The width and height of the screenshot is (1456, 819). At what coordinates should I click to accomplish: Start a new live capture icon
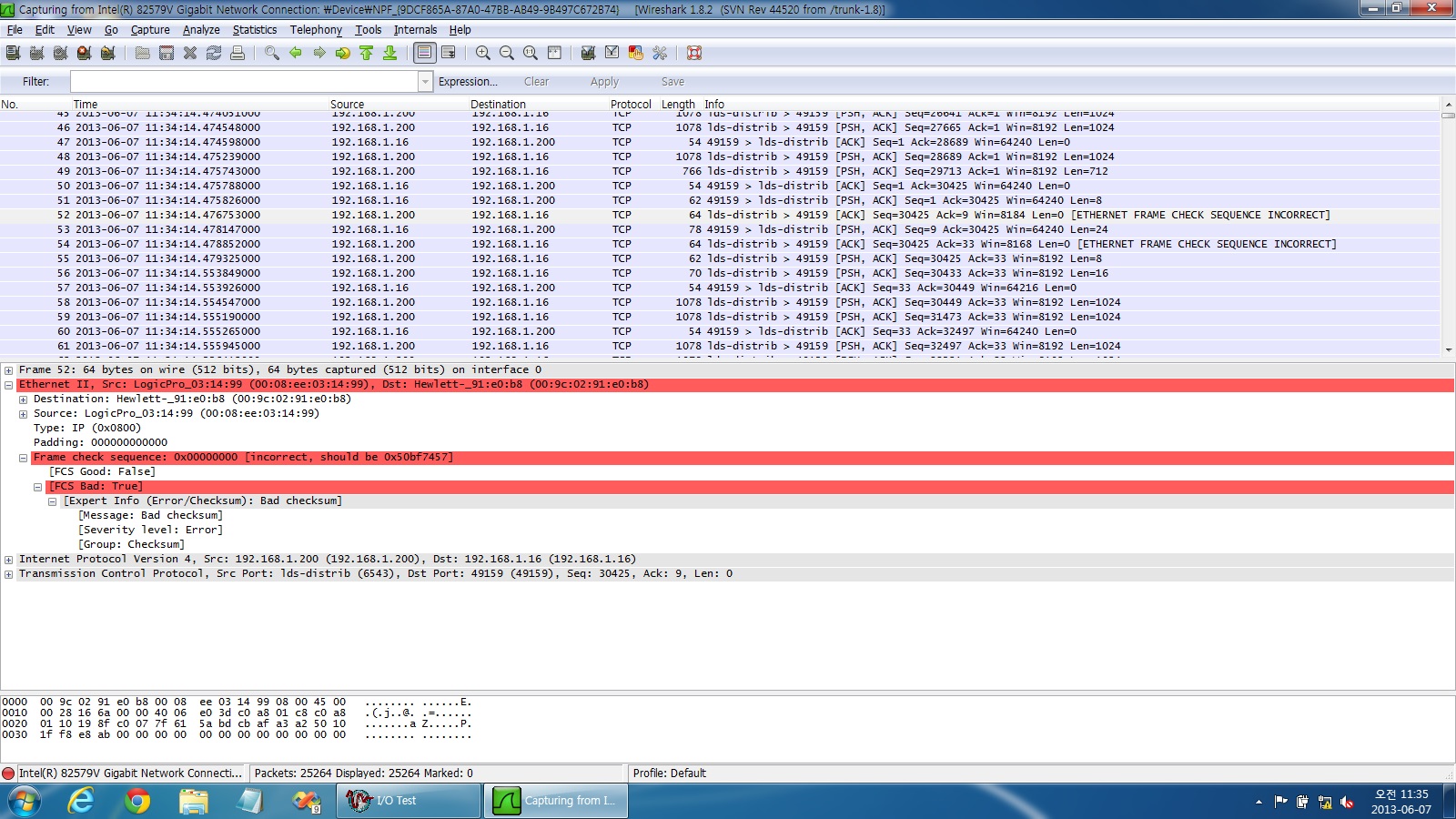[61, 53]
